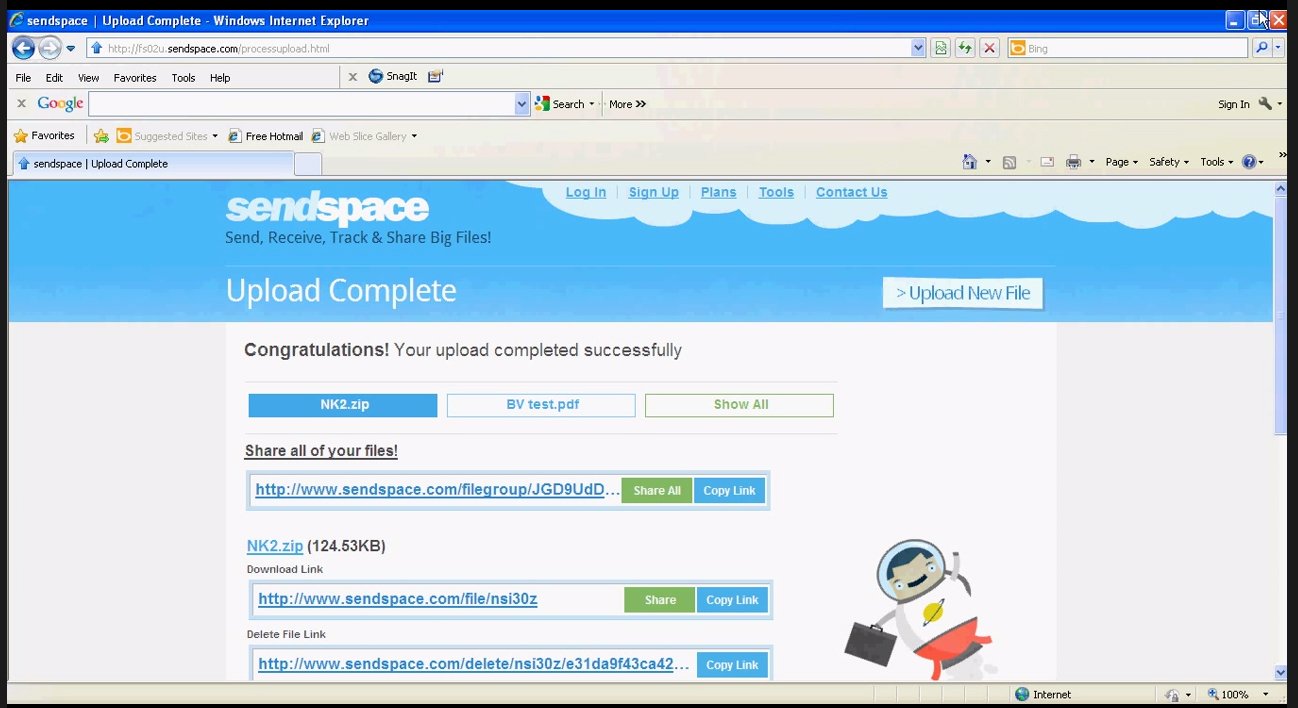1298x708 pixels.
Task: Open the Favorites menu
Action: tap(134, 77)
